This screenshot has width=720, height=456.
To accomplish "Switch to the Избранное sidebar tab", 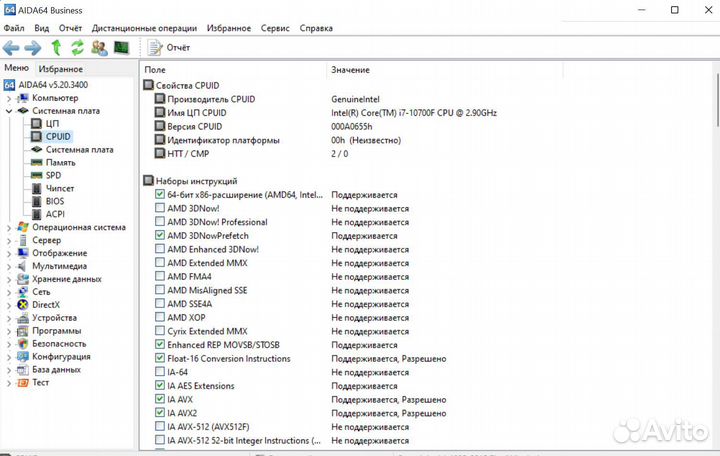I will (x=61, y=69).
